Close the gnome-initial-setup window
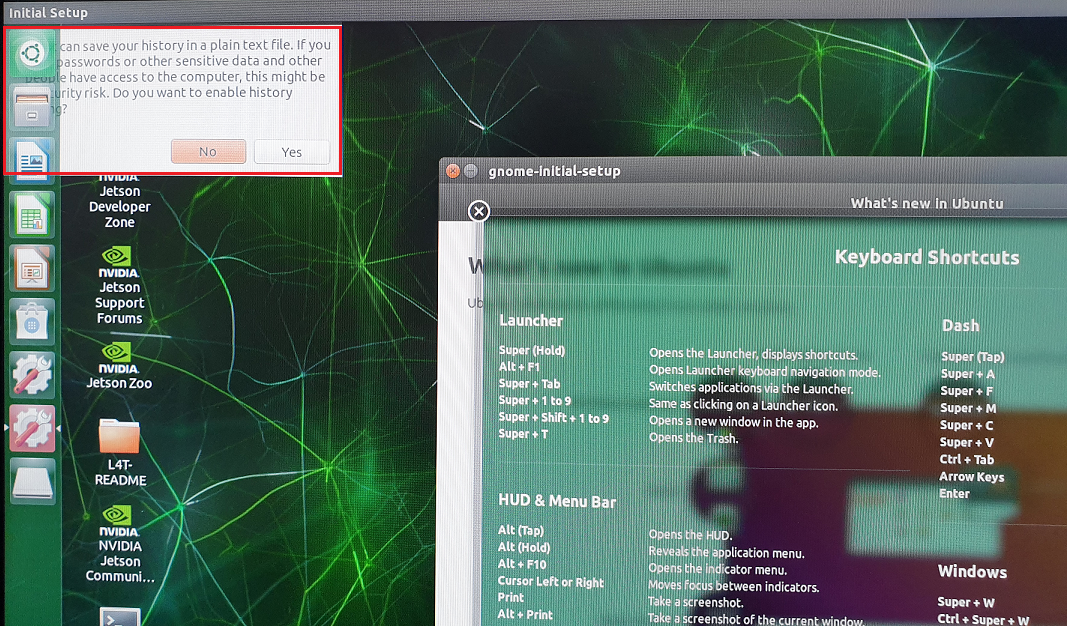 tap(453, 171)
